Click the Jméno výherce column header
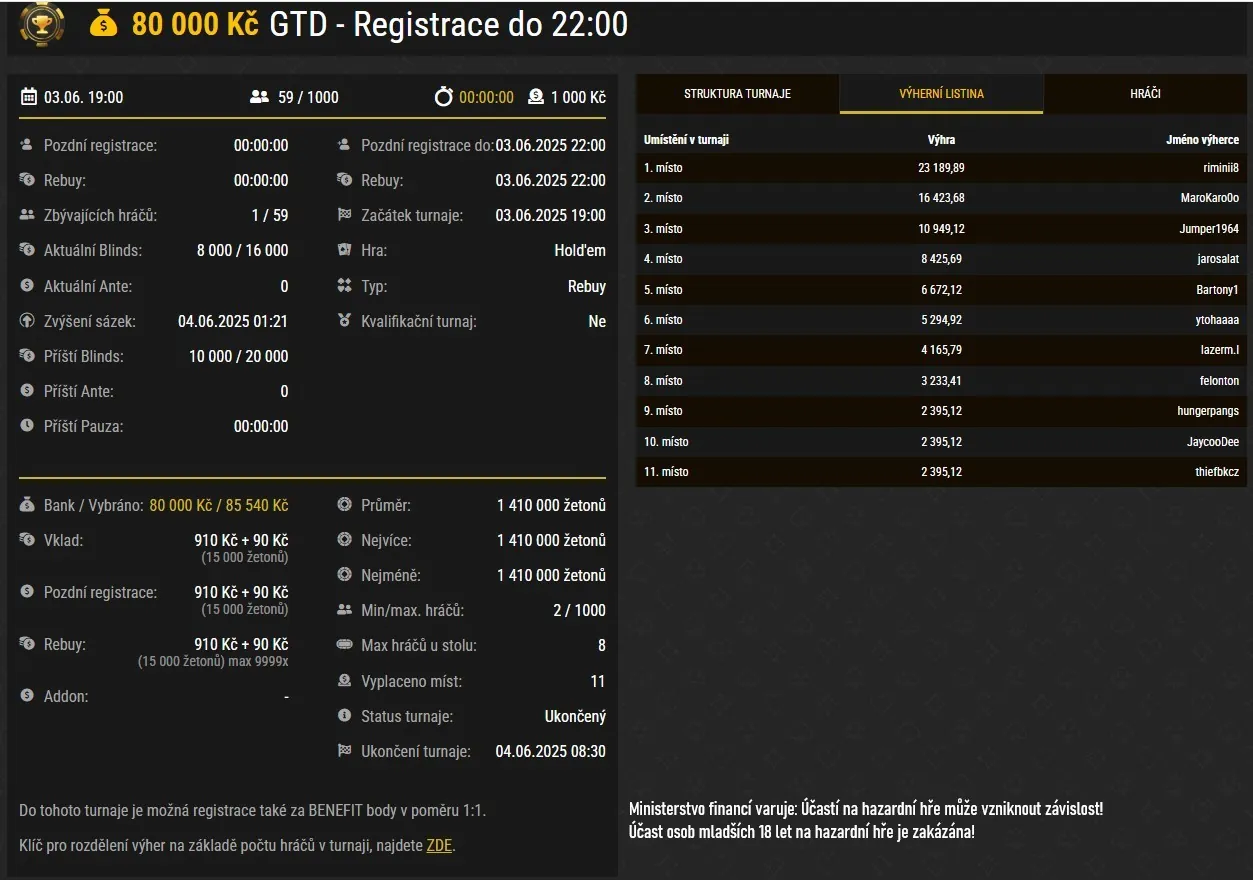This screenshot has width=1253, height=880. coord(1202,140)
